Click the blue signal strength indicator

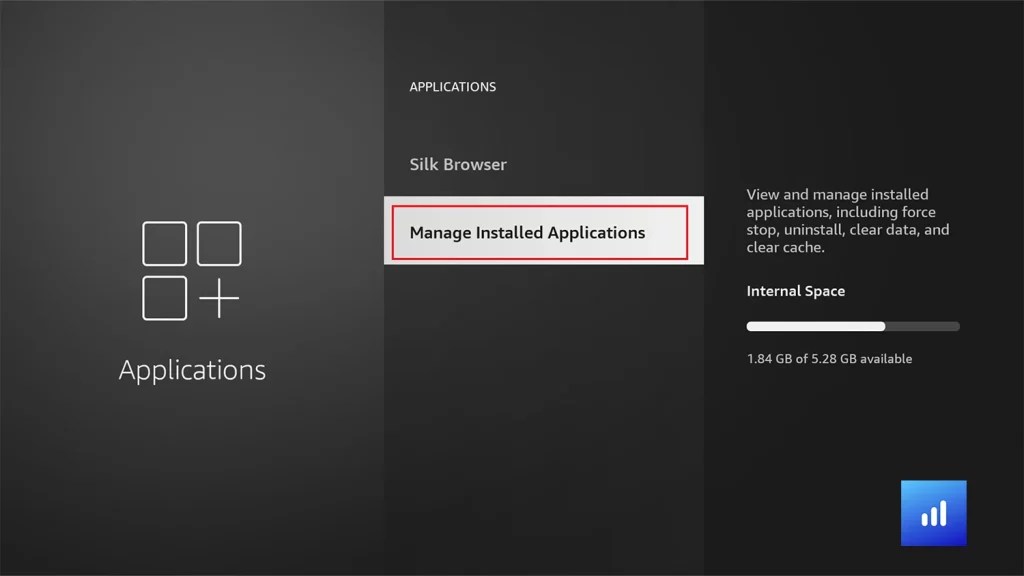pyautogui.click(x=933, y=513)
